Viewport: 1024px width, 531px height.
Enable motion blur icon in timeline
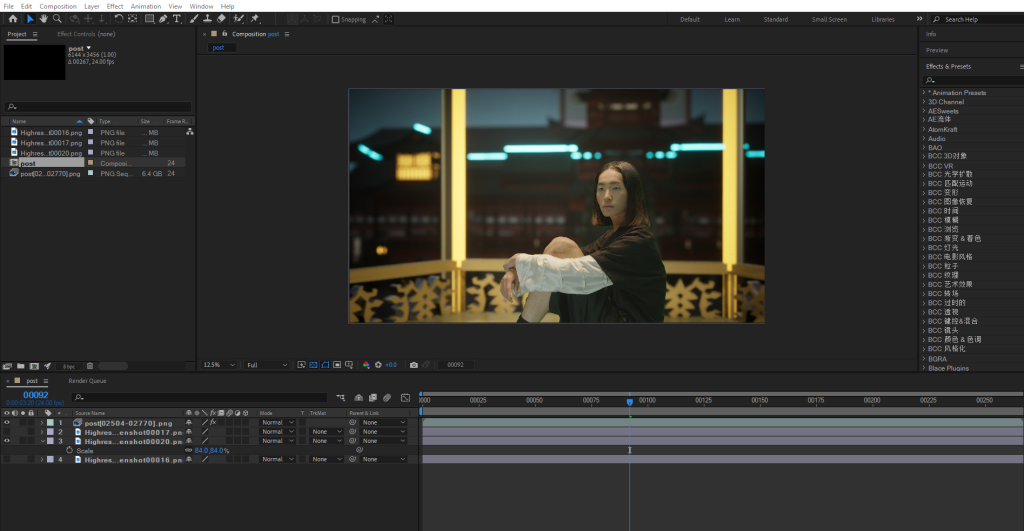click(387, 397)
